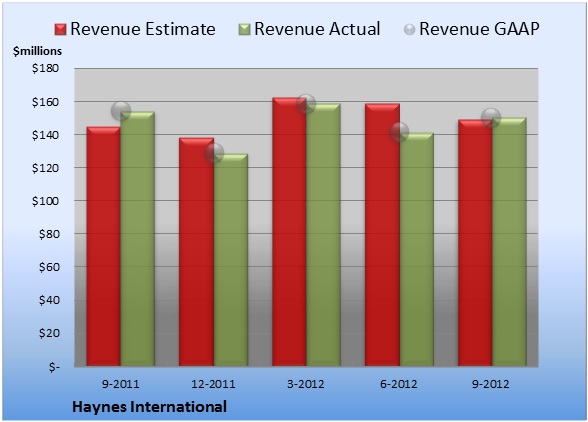Click the '$180' axis value
The image size is (588, 422).
pyautogui.click(x=46, y=68)
